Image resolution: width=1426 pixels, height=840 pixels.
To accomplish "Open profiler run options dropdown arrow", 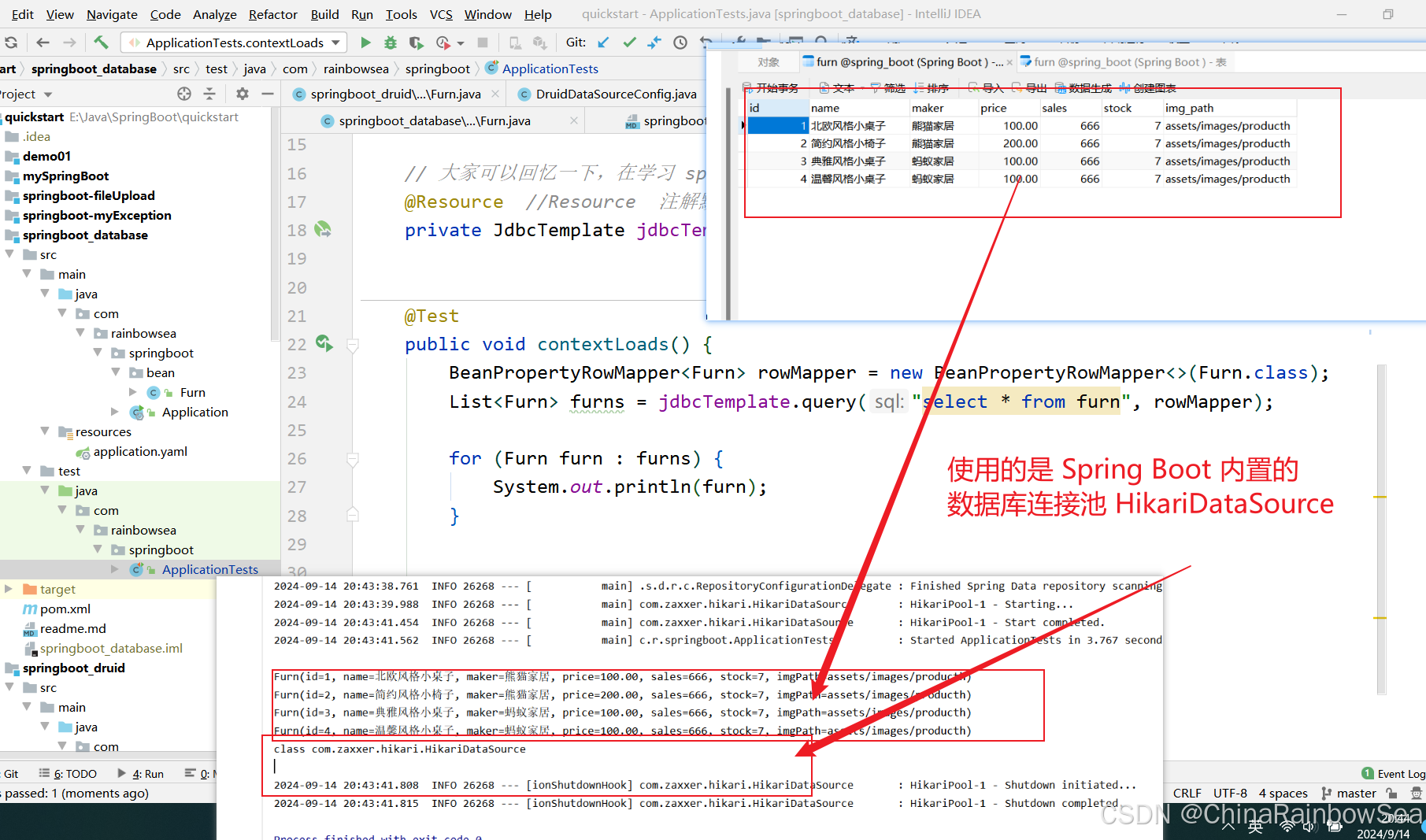I will coord(461,43).
